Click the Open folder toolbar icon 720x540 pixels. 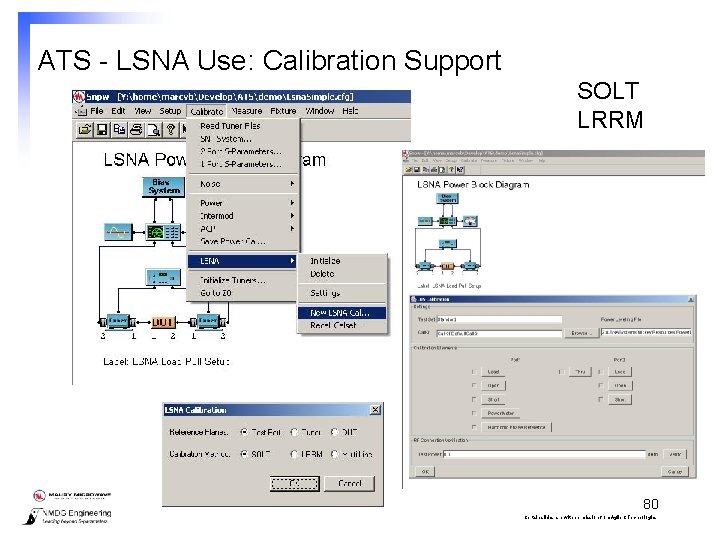84,130
